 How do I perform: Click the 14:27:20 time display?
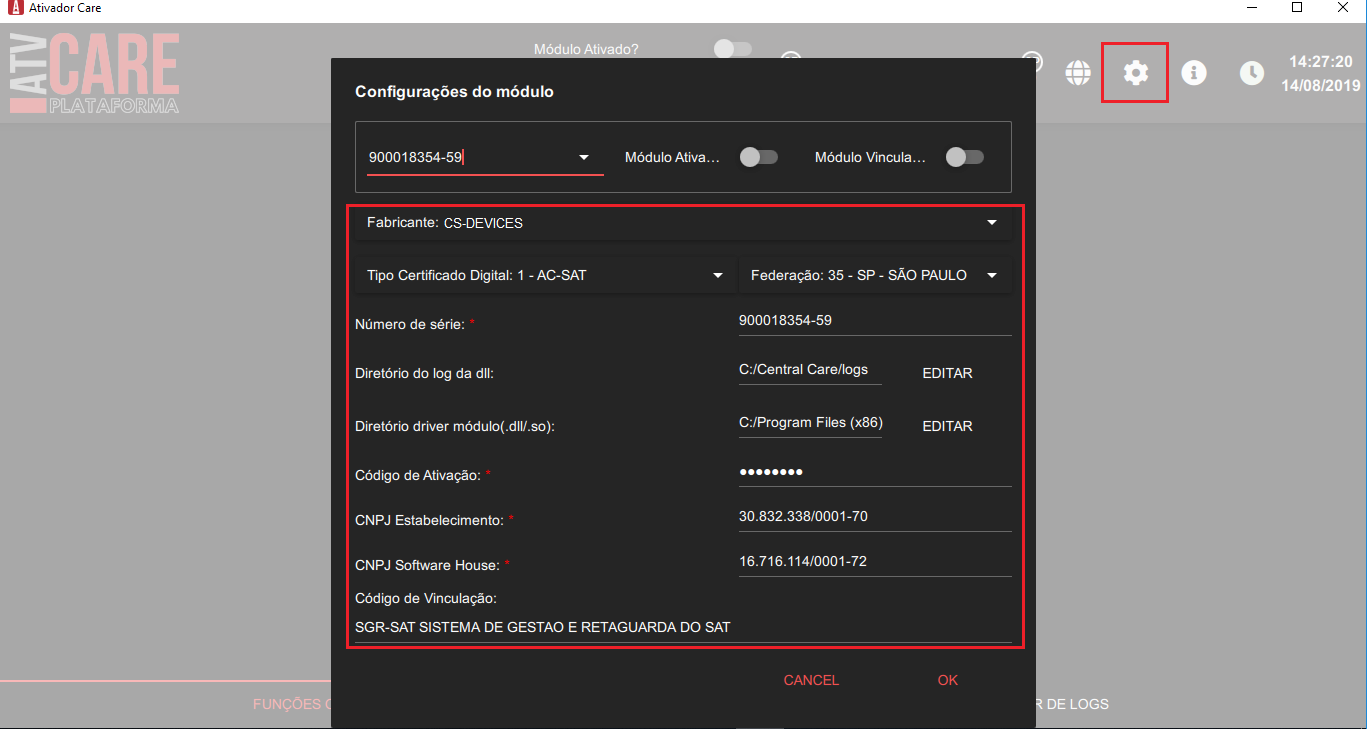tap(1320, 62)
